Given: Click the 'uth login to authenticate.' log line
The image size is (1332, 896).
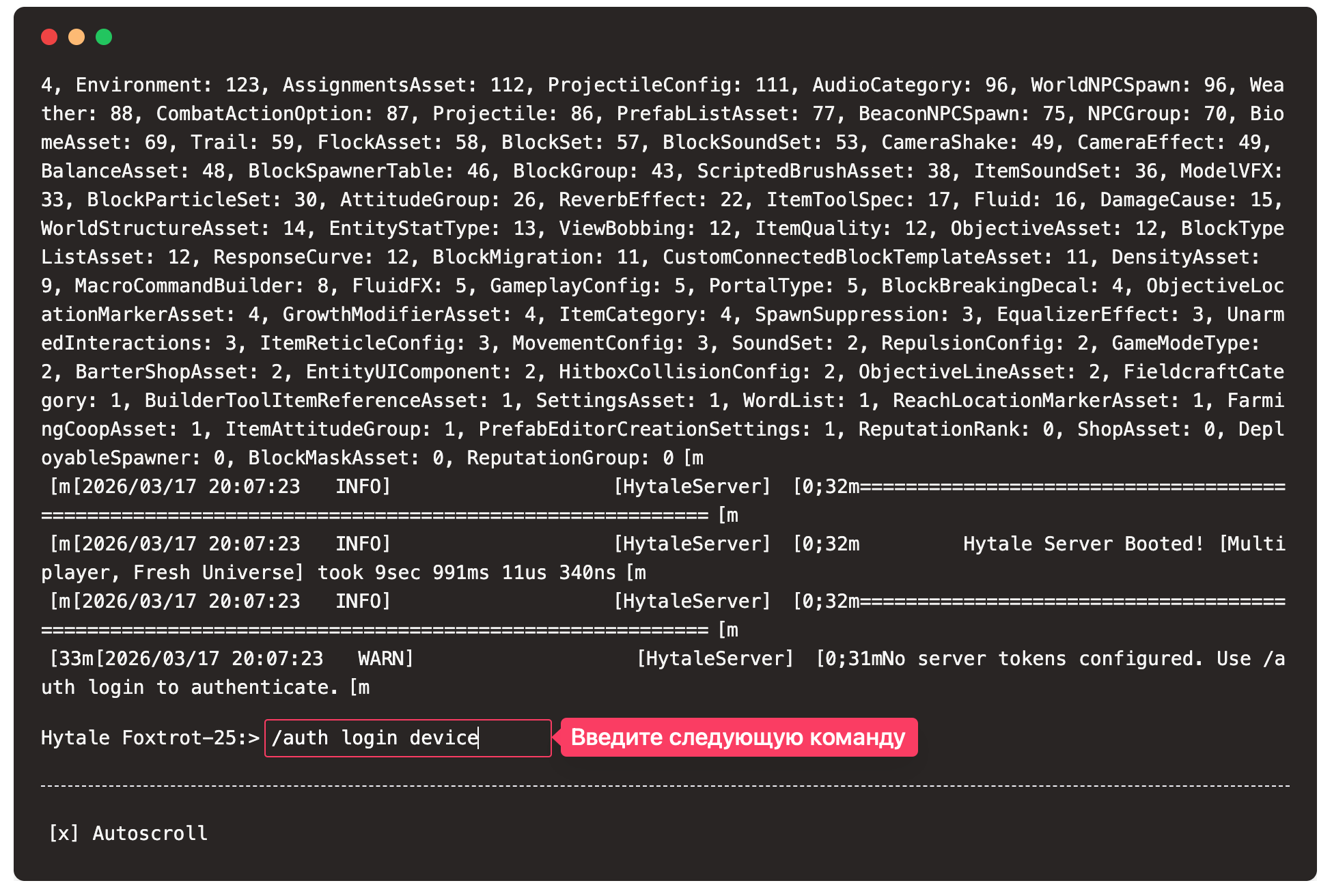Looking at the screenshot, I should click(x=190, y=688).
